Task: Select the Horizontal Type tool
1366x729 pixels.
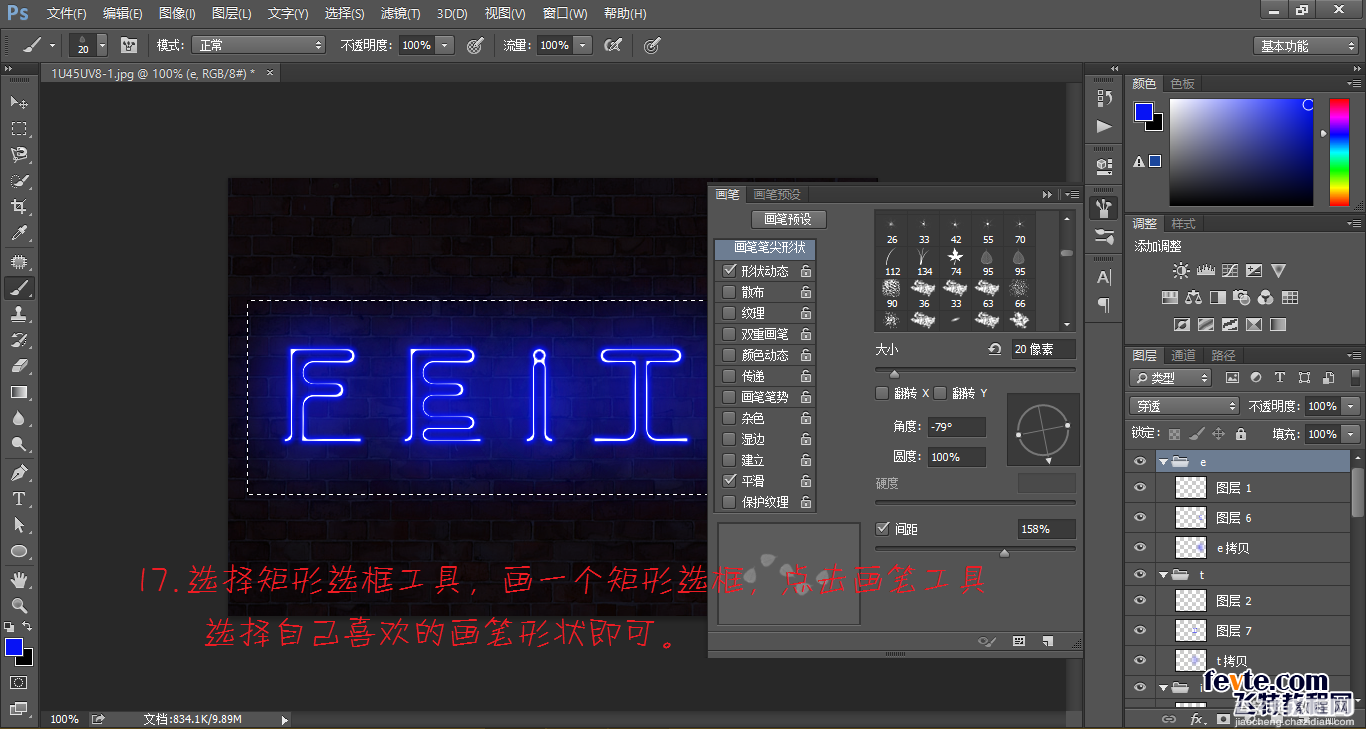Action: pos(19,498)
